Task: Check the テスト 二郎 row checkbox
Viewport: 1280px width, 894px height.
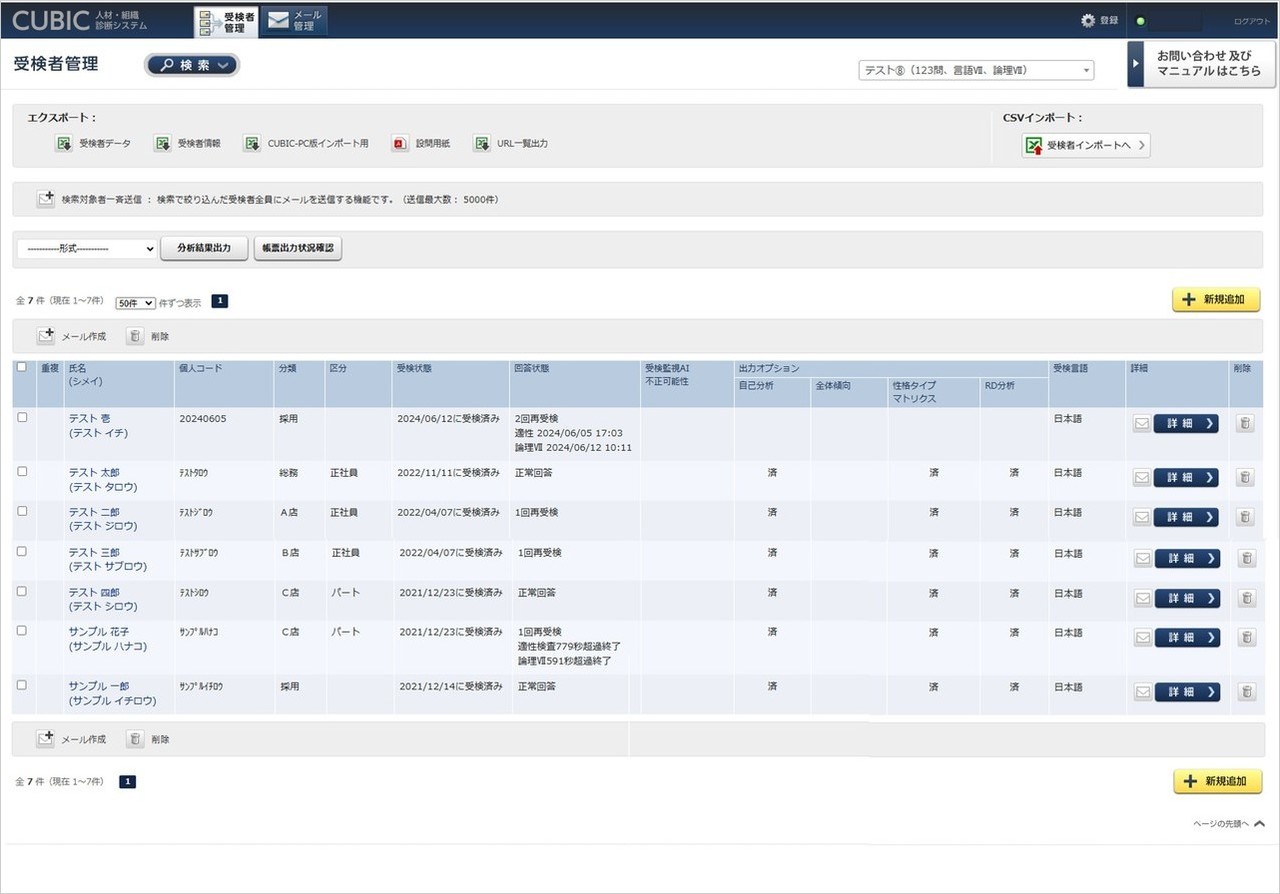Action: tap(22, 510)
